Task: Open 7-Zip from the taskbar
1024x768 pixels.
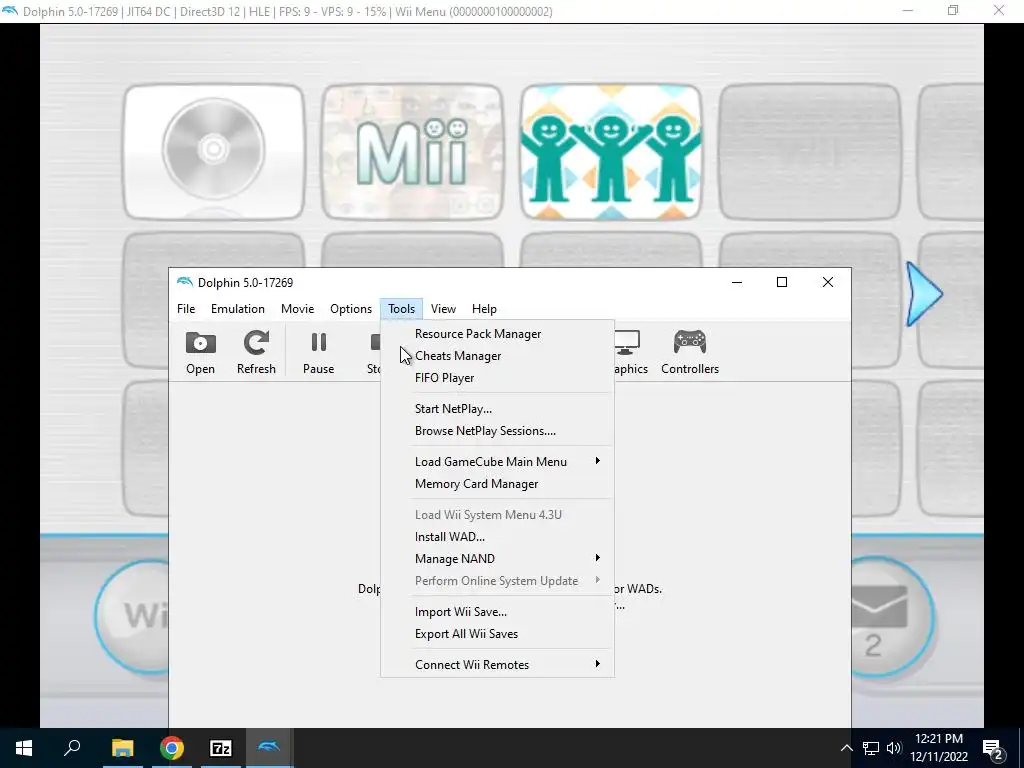Action: [x=221, y=748]
